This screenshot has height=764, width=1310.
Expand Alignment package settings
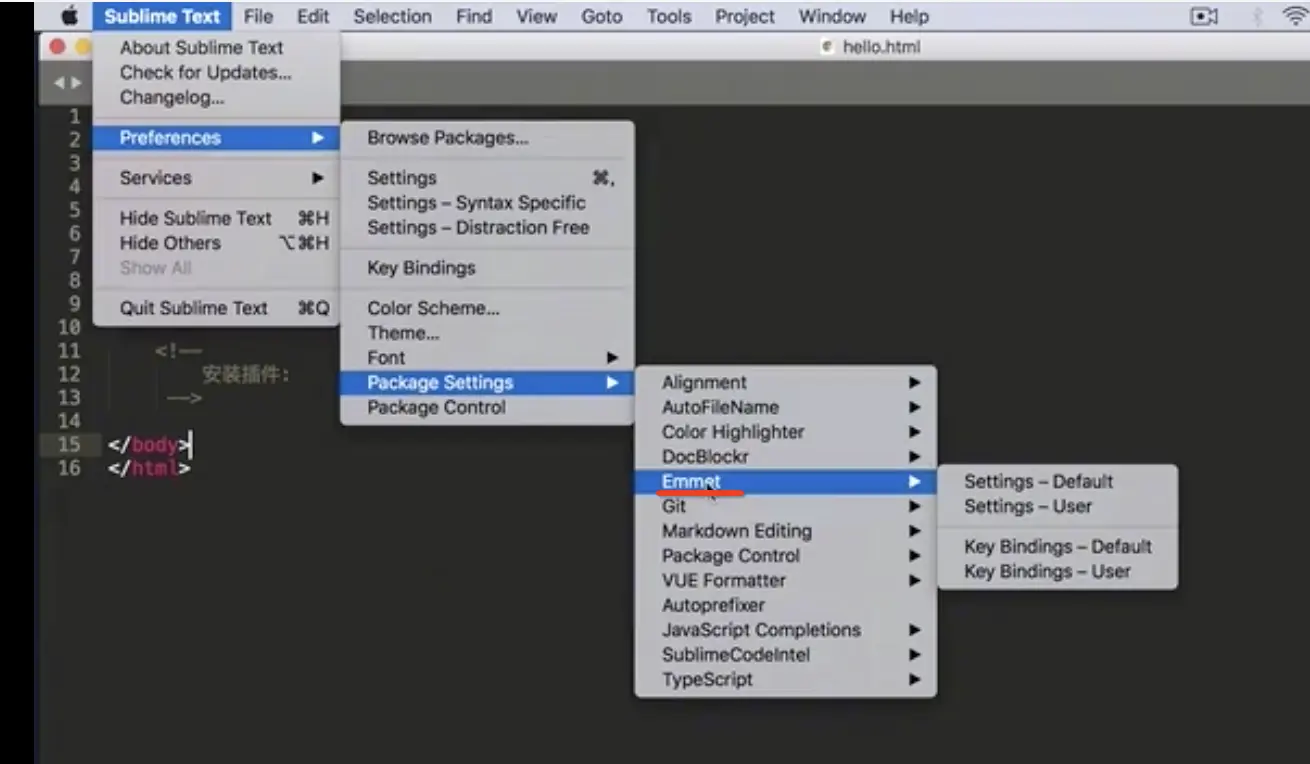click(x=786, y=382)
